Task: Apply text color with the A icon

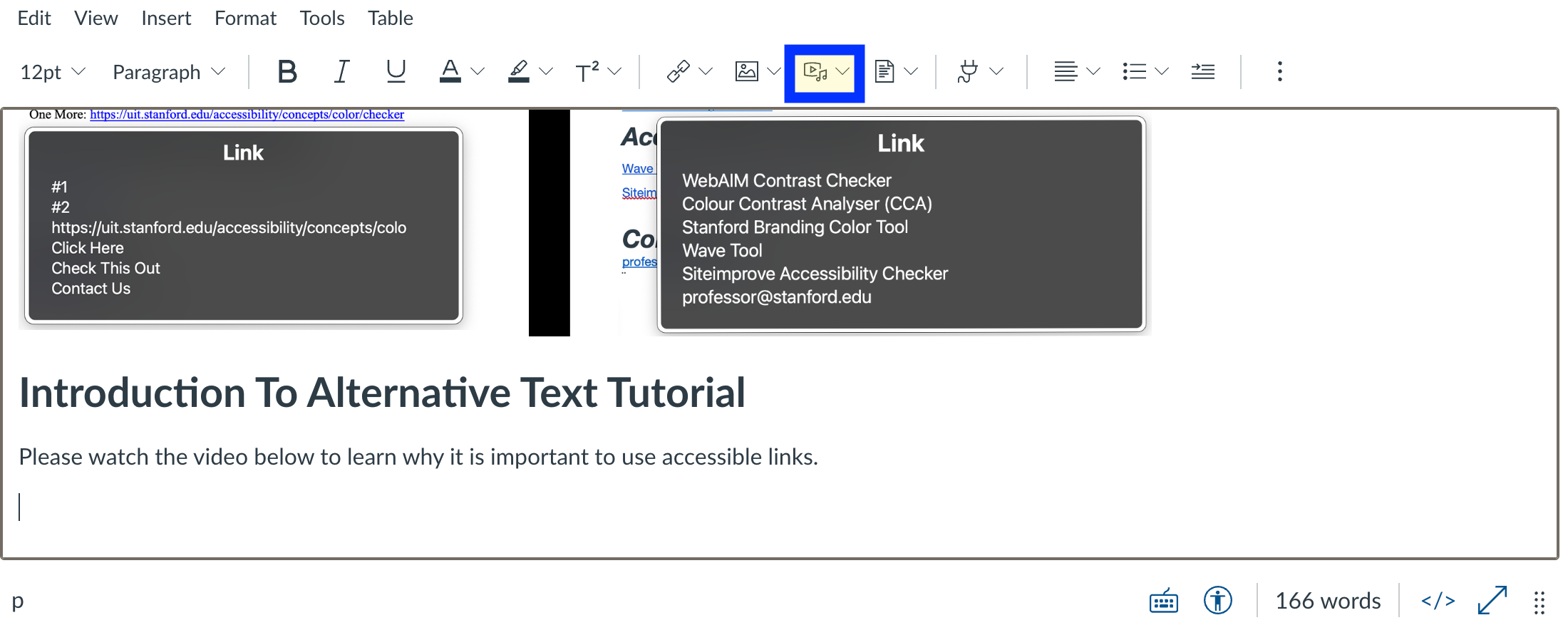Action: click(450, 71)
